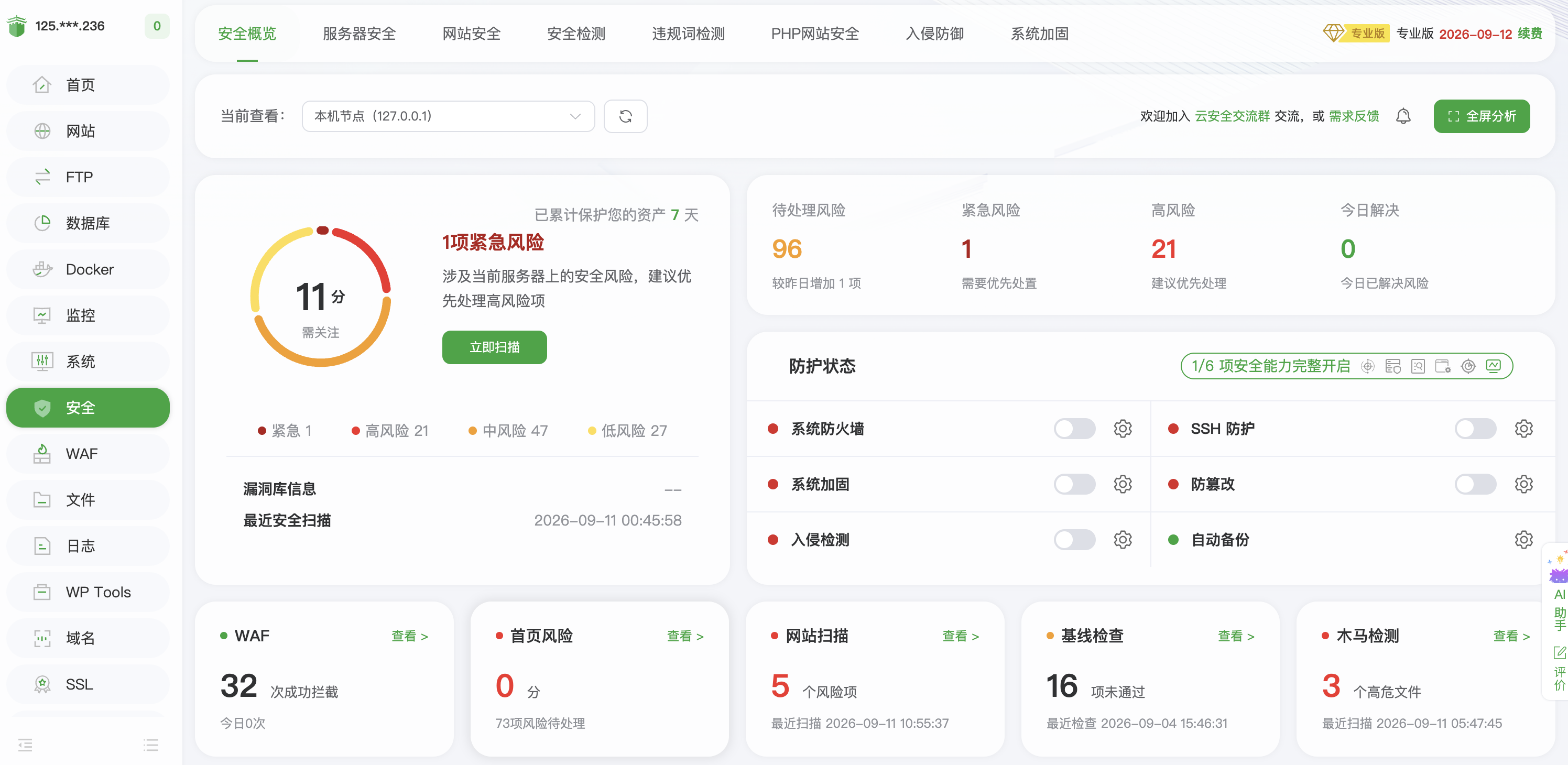The height and width of the screenshot is (765, 1568).
Task: Click the 高风险 count 21
Action: (1164, 248)
